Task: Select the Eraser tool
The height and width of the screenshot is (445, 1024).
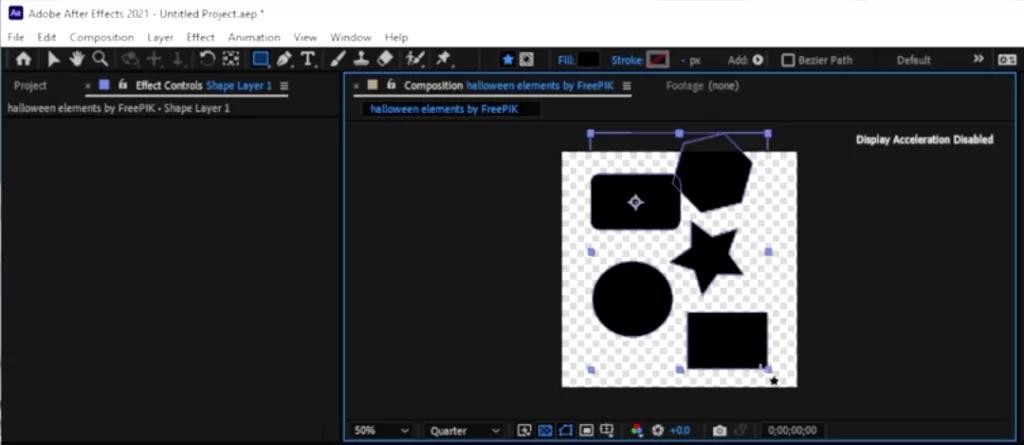Action: click(385, 59)
